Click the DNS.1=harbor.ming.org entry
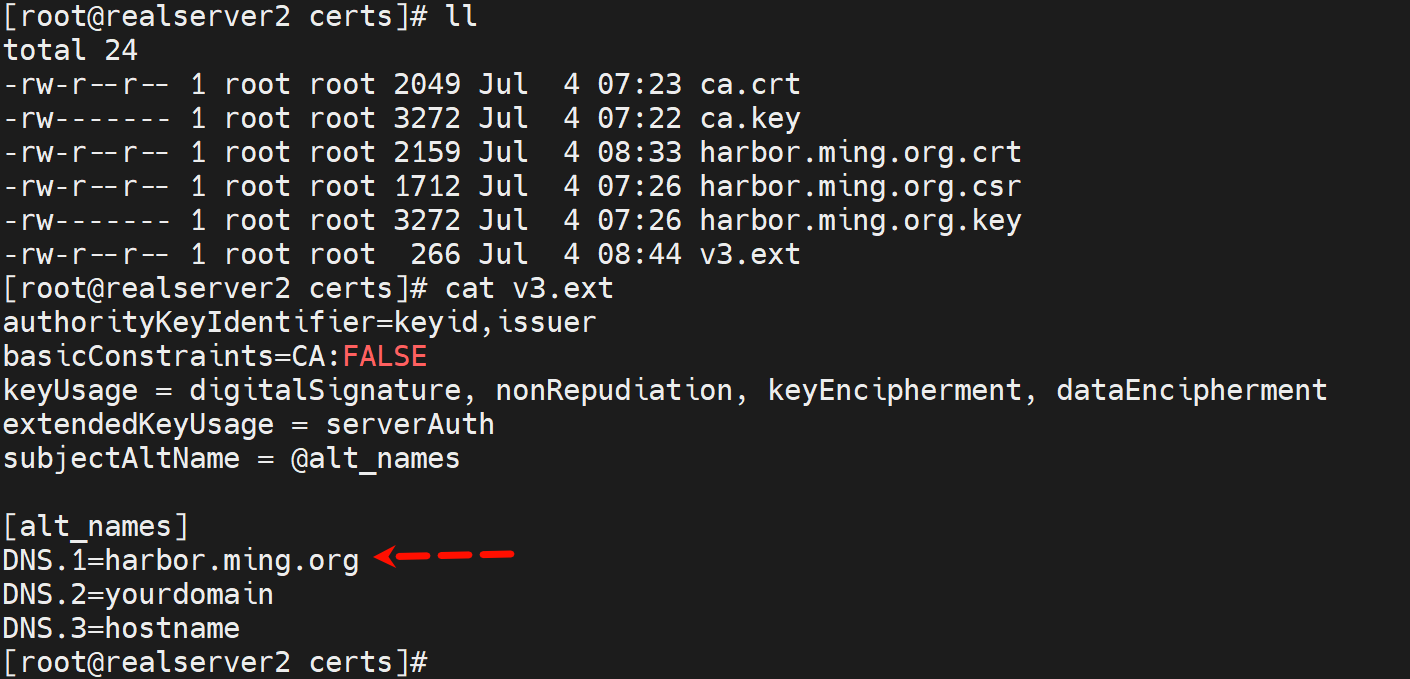 pyautogui.click(x=181, y=560)
